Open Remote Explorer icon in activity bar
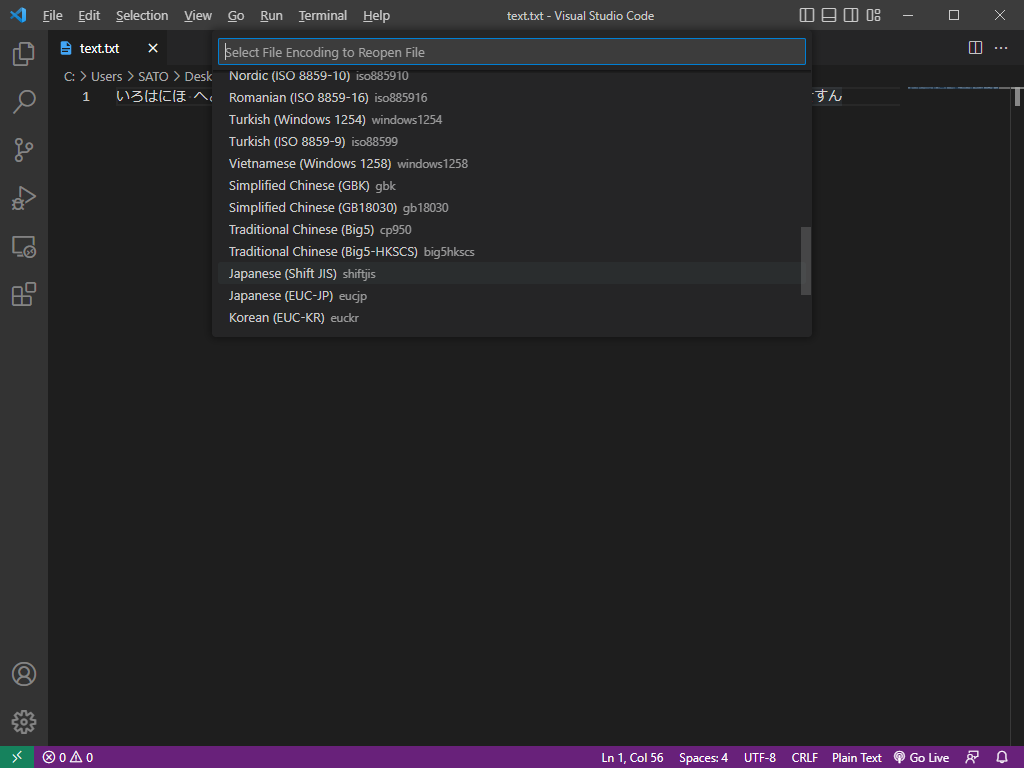This screenshot has width=1024, height=768. 24,246
